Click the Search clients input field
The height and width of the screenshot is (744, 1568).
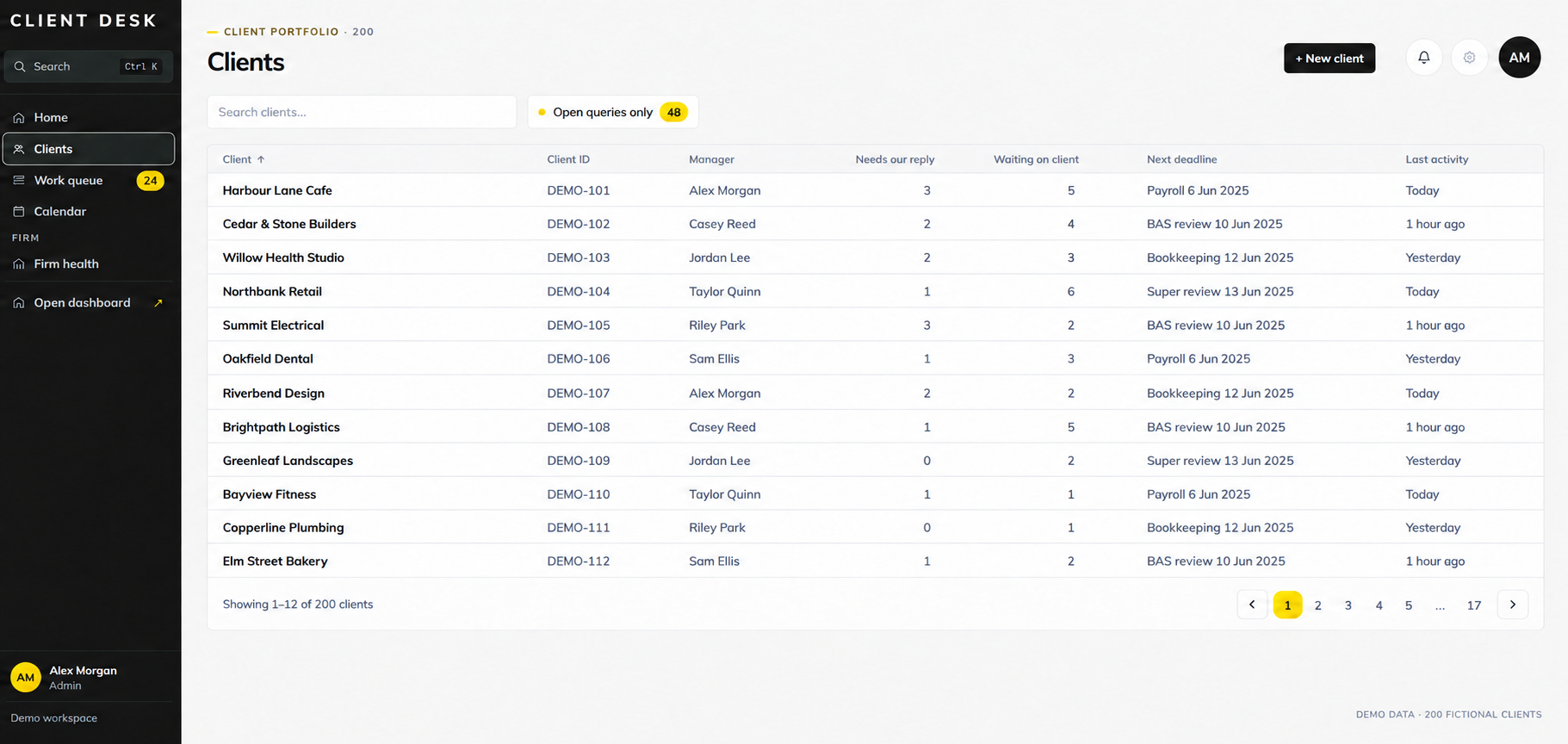click(362, 112)
